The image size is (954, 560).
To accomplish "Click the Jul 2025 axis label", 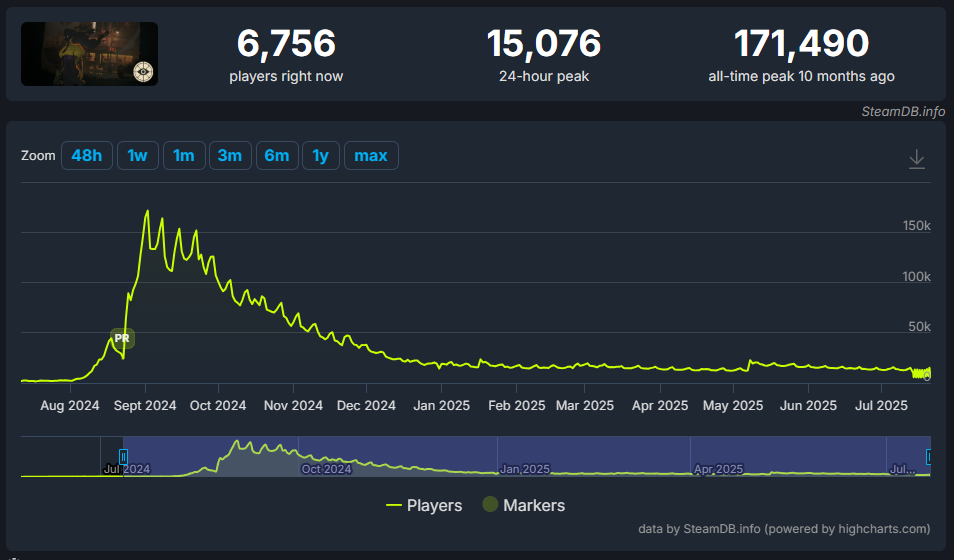I will [882, 405].
